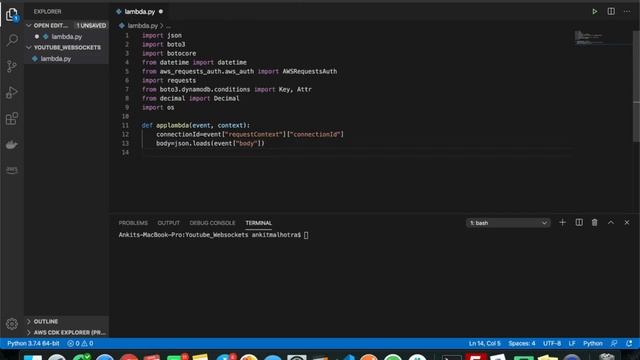
Task: Click the 'import os' code line
Action: click(158, 107)
